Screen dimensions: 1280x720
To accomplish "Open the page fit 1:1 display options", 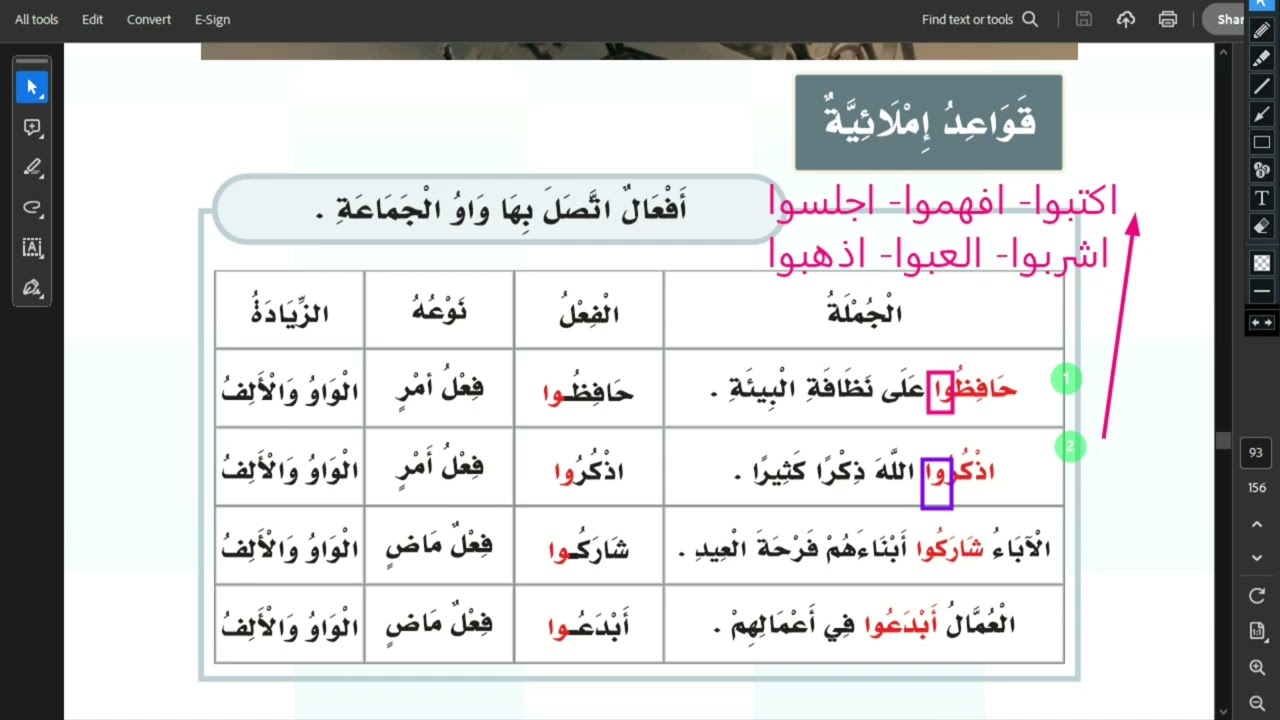I will 1257,631.
